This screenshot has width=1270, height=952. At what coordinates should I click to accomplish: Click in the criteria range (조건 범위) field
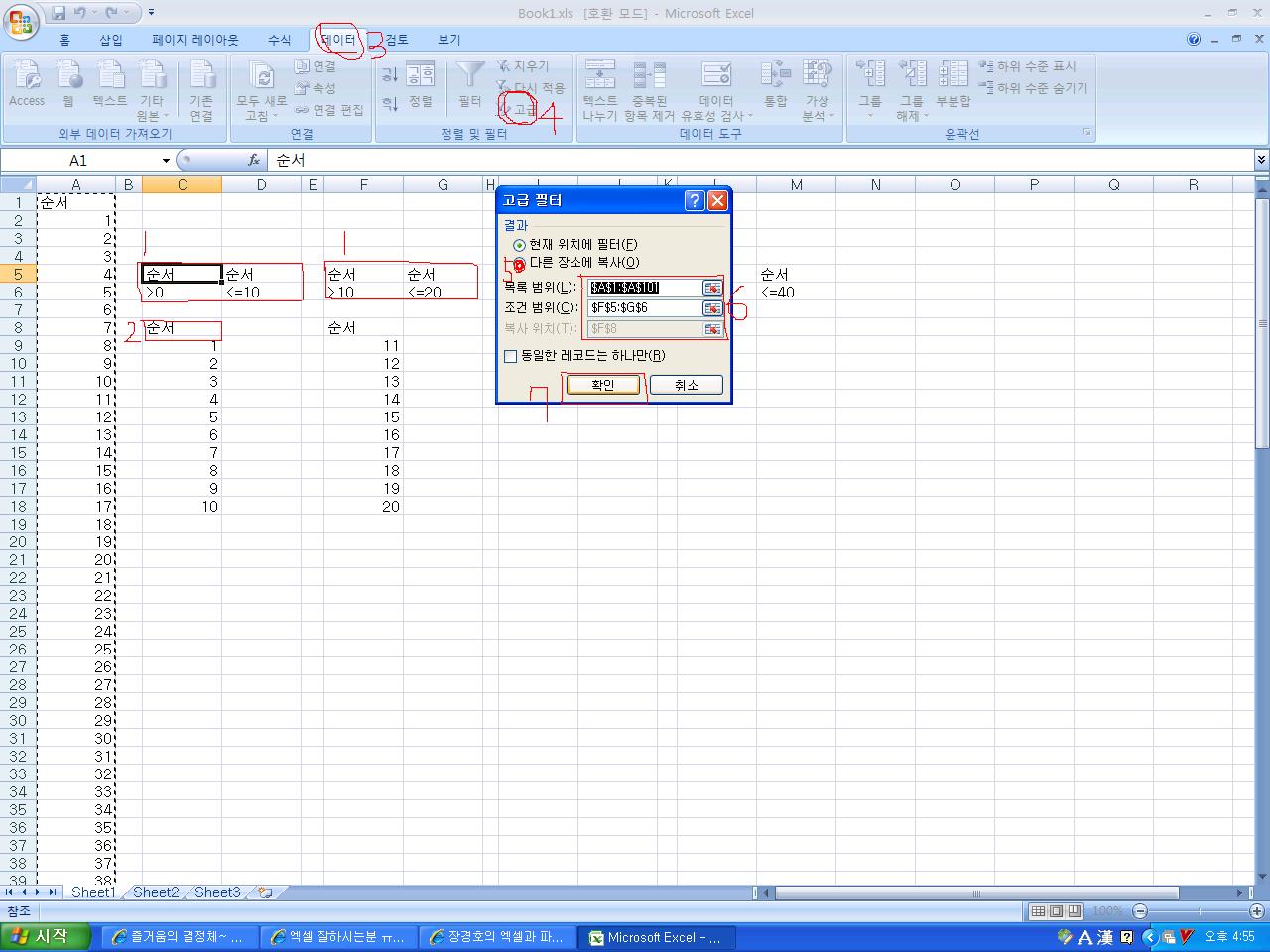pyautogui.click(x=645, y=308)
